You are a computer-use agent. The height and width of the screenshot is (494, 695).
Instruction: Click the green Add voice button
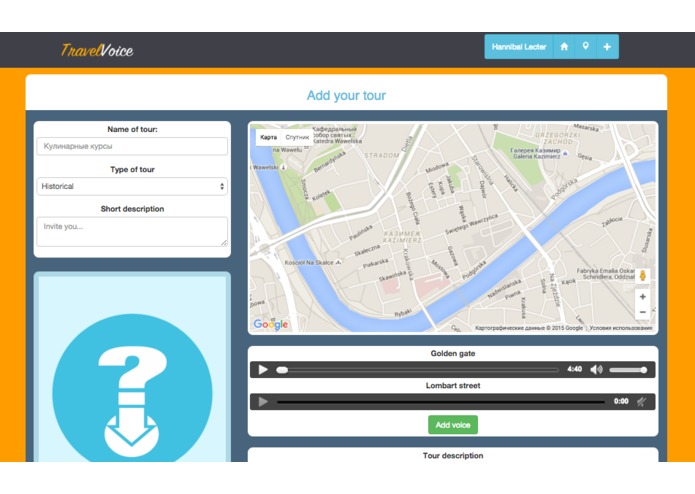pyautogui.click(x=453, y=425)
